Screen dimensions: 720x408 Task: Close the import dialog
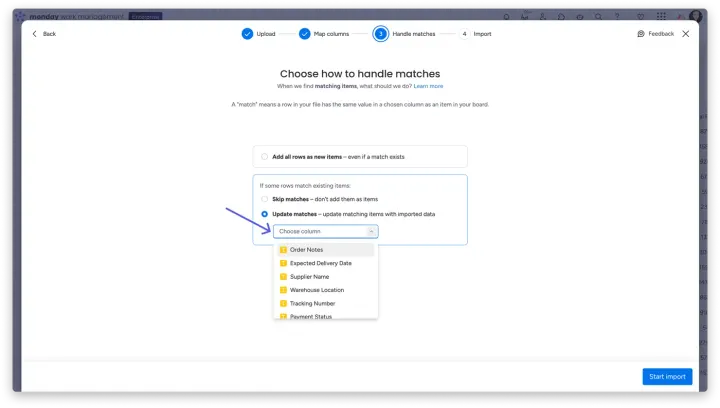[x=686, y=34]
